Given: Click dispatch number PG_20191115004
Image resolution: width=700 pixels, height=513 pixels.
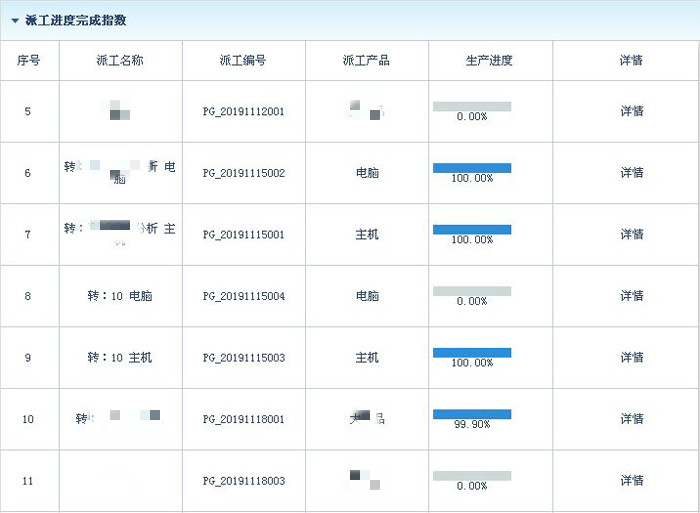Looking at the screenshot, I should 243,297.
